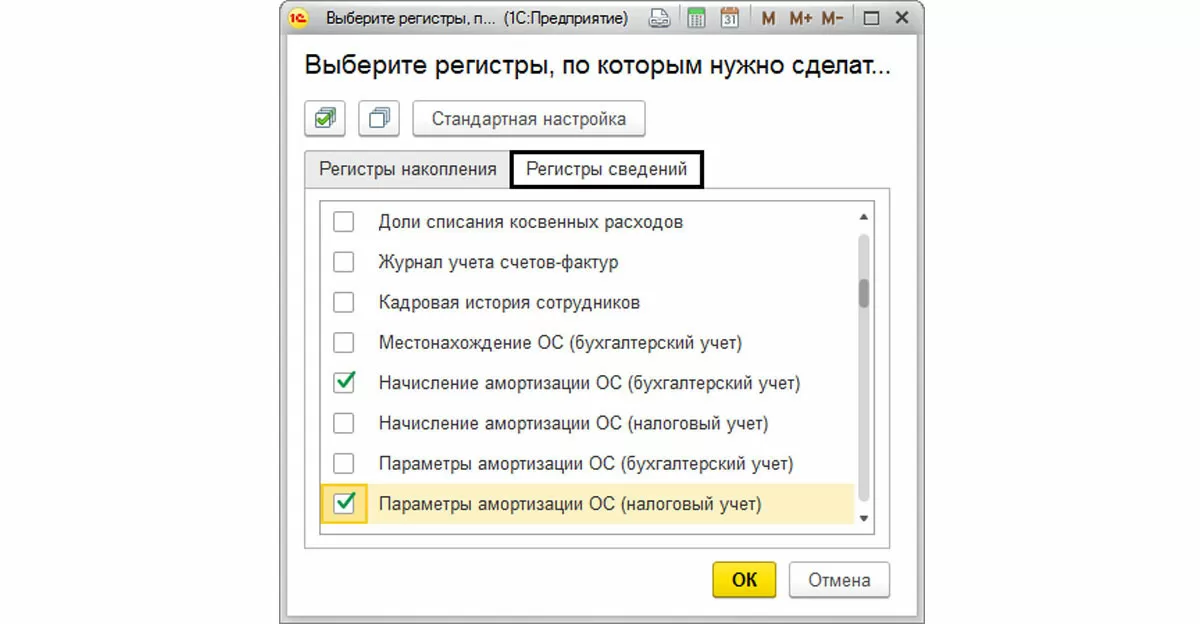Switch to the Регистры накопления tab
The width and height of the screenshot is (1200, 624).
point(408,170)
